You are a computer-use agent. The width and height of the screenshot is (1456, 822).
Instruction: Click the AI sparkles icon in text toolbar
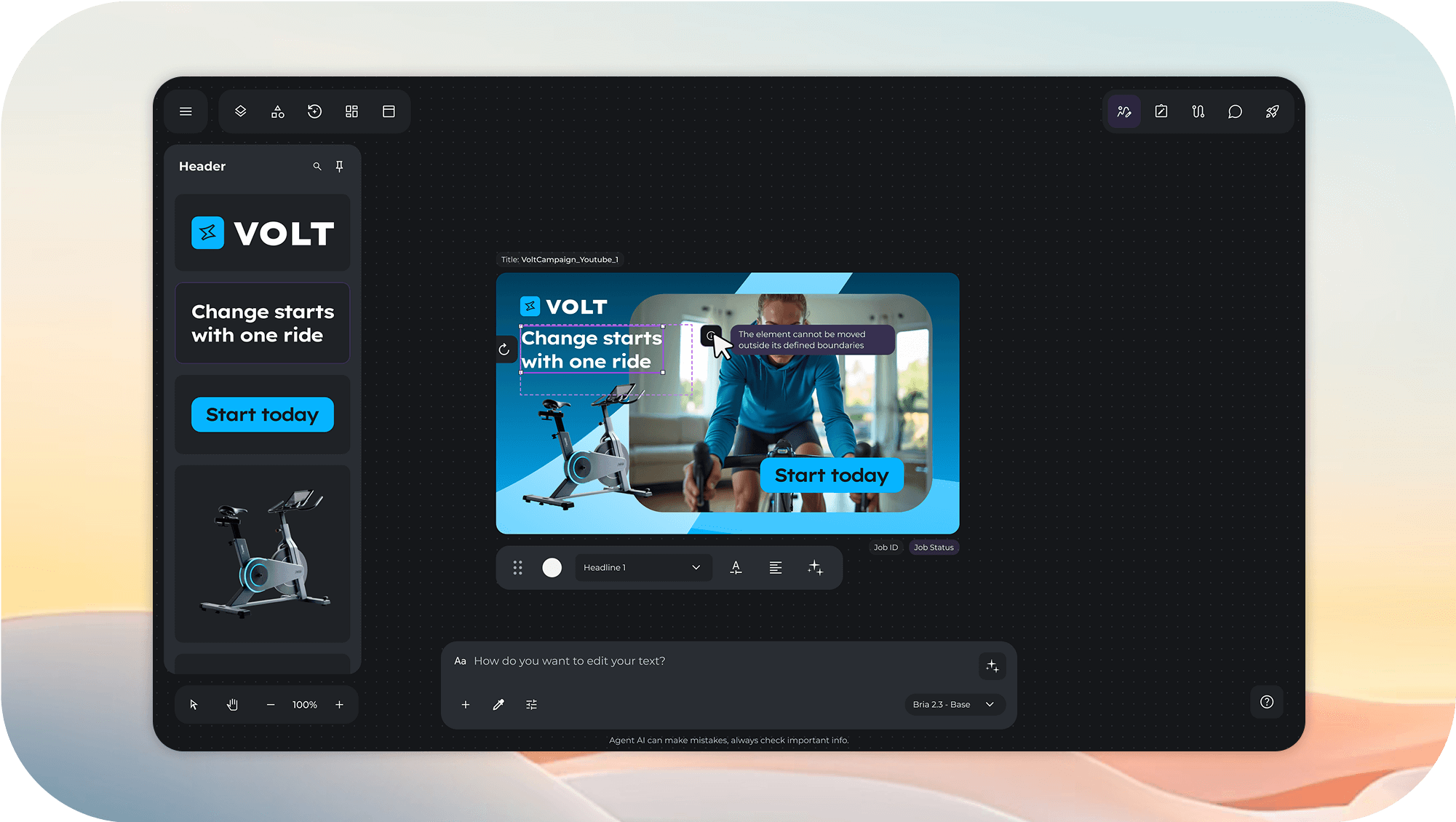click(815, 567)
